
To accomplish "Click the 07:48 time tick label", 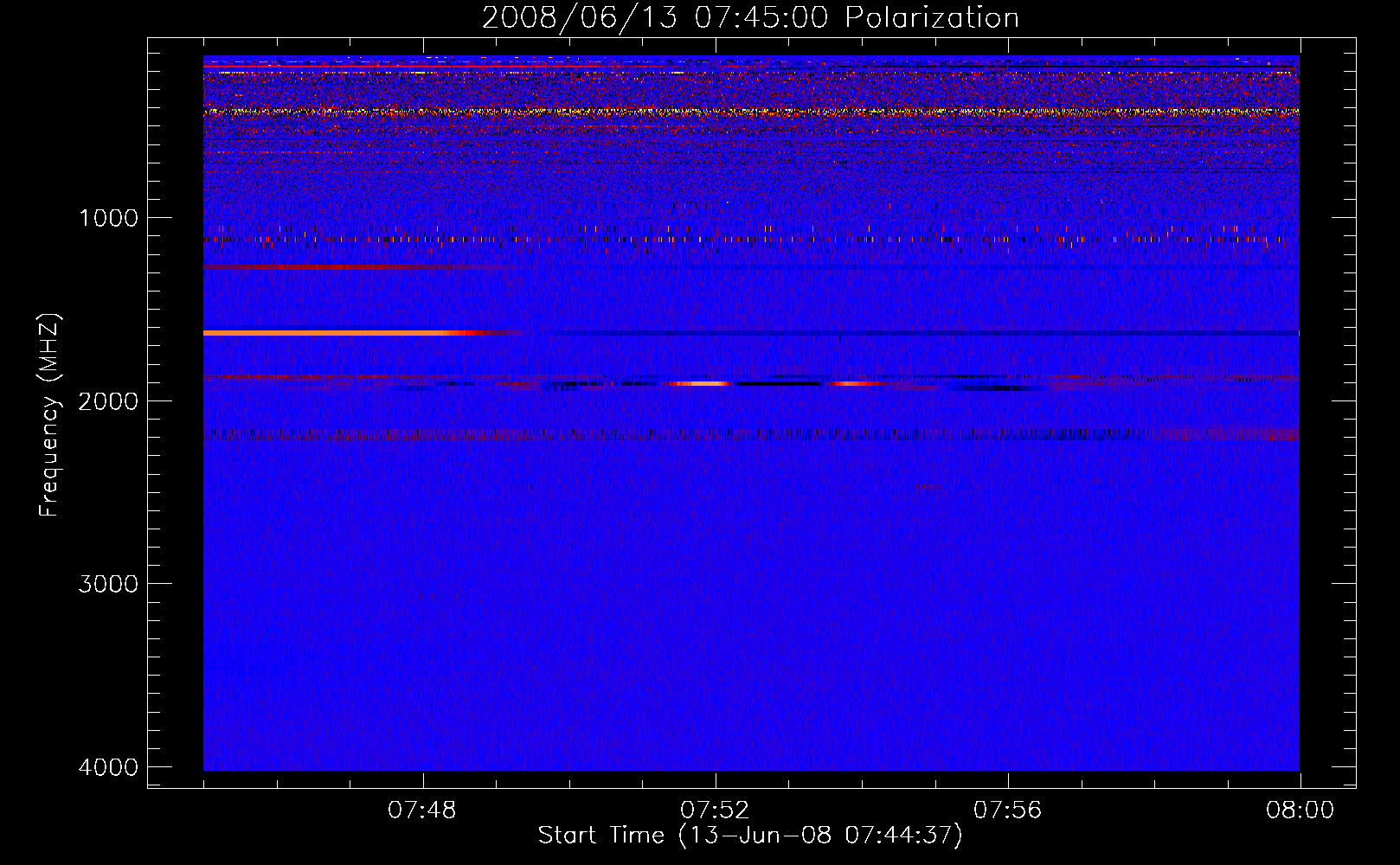I will point(422,811).
